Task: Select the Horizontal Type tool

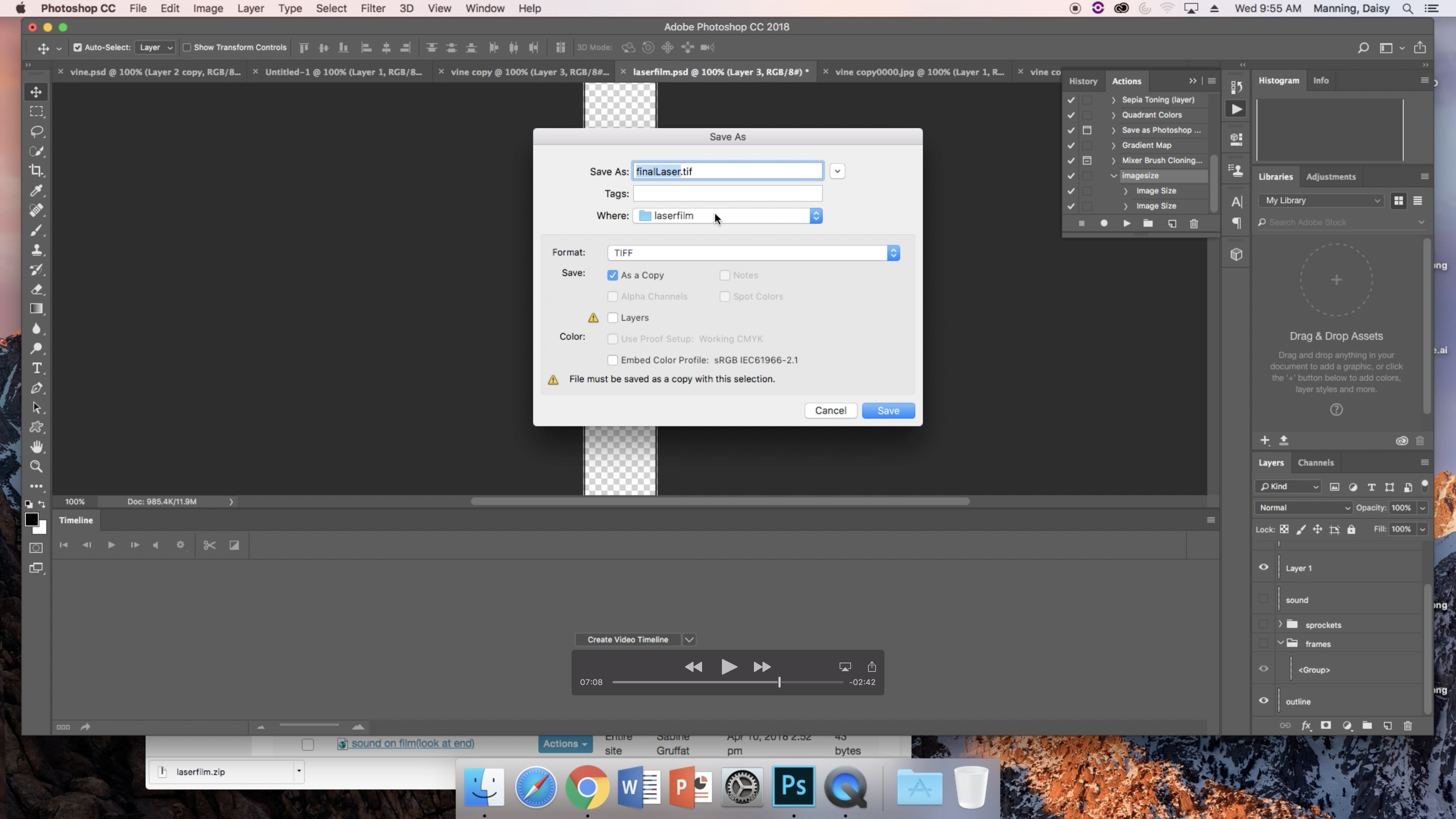Action: [36, 369]
